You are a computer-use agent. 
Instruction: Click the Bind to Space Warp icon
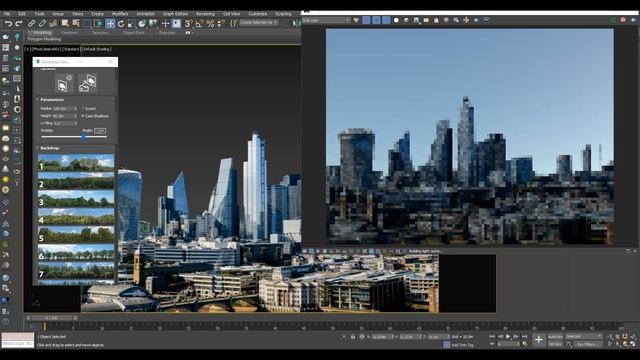pyautogui.click(x=53, y=24)
